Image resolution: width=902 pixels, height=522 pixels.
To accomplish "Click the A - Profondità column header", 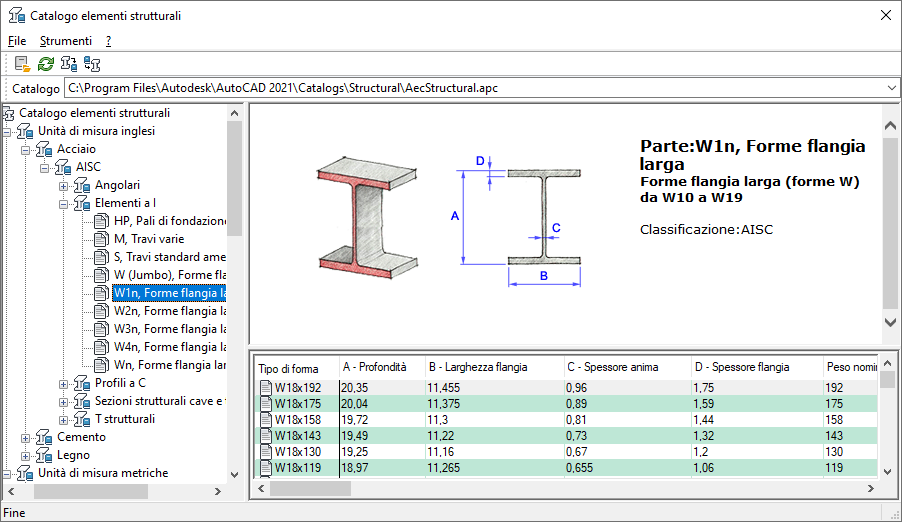I will [382, 367].
